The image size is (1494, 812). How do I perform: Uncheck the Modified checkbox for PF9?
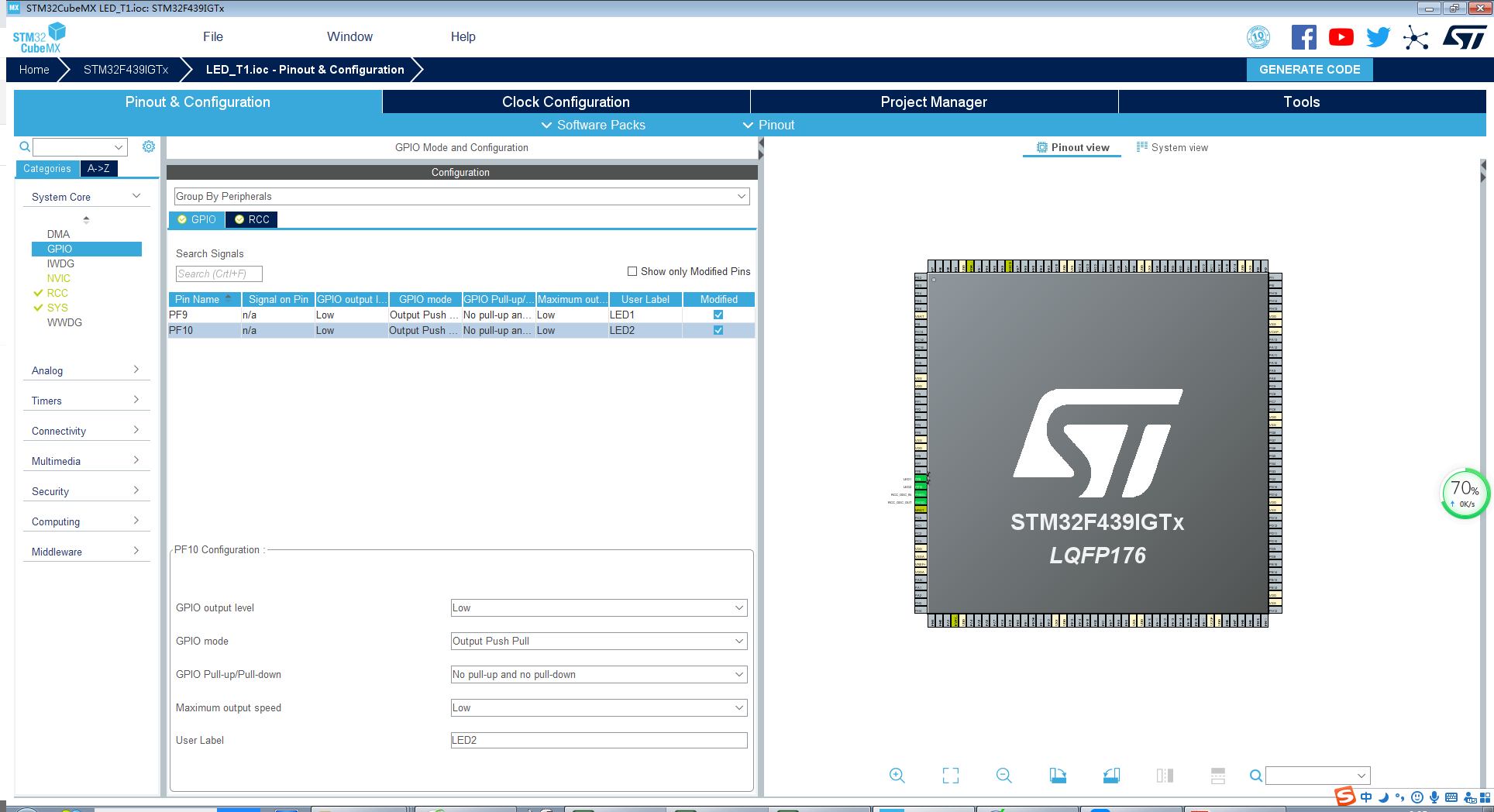pos(718,315)
